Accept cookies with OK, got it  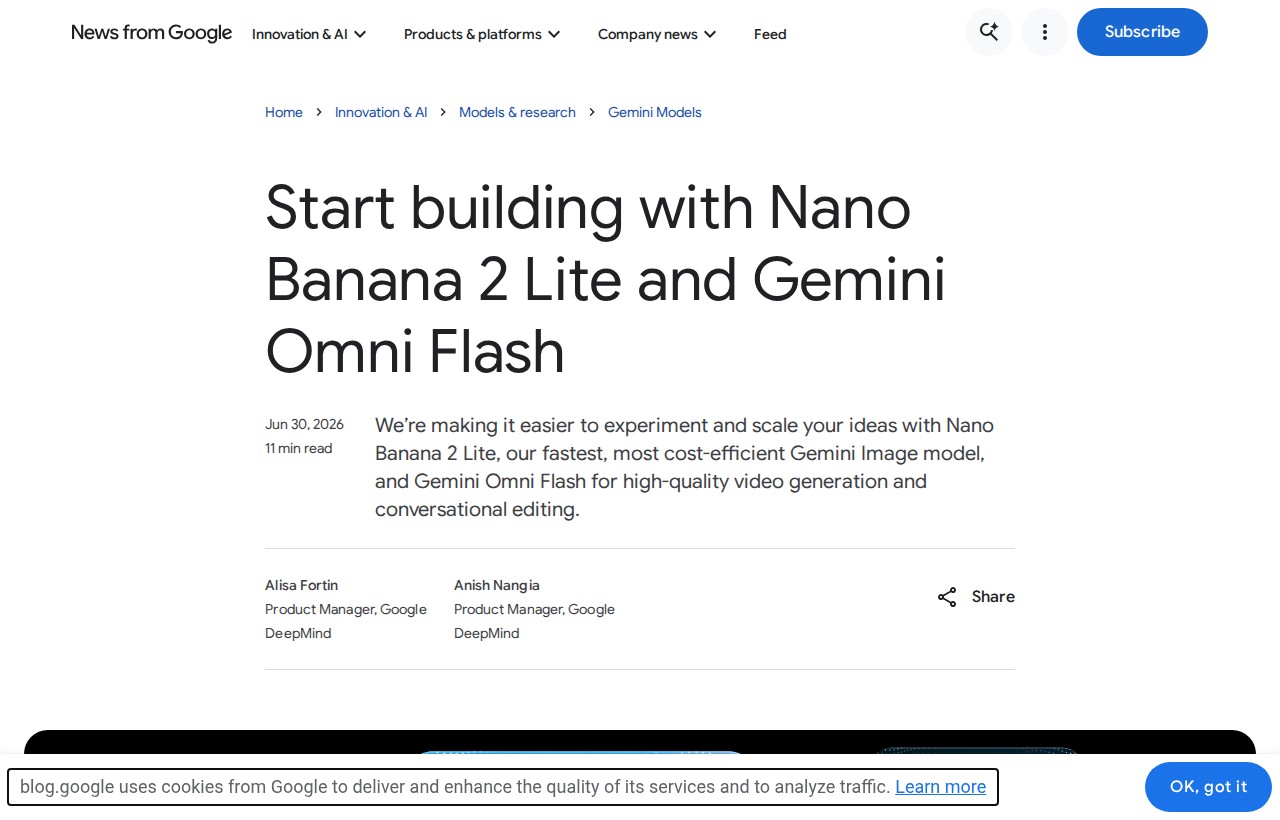(1208, 787)
